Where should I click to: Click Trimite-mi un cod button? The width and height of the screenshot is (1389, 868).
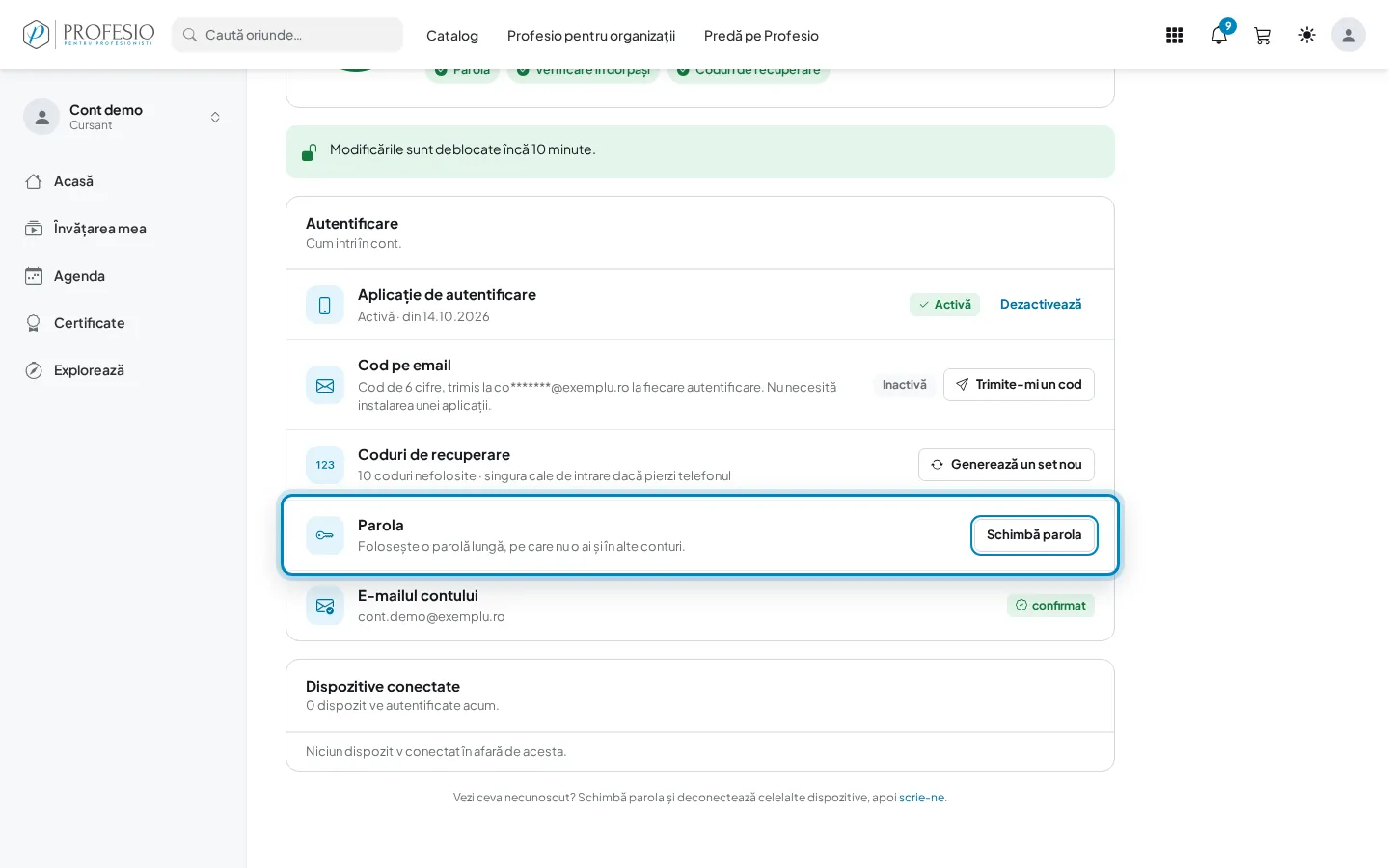coord(1019,385)
